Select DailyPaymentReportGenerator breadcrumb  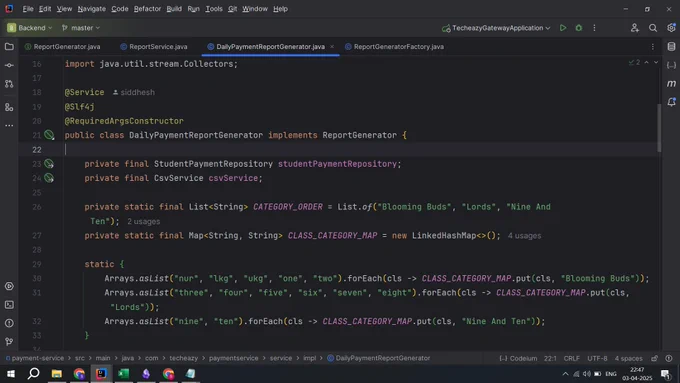379,358
